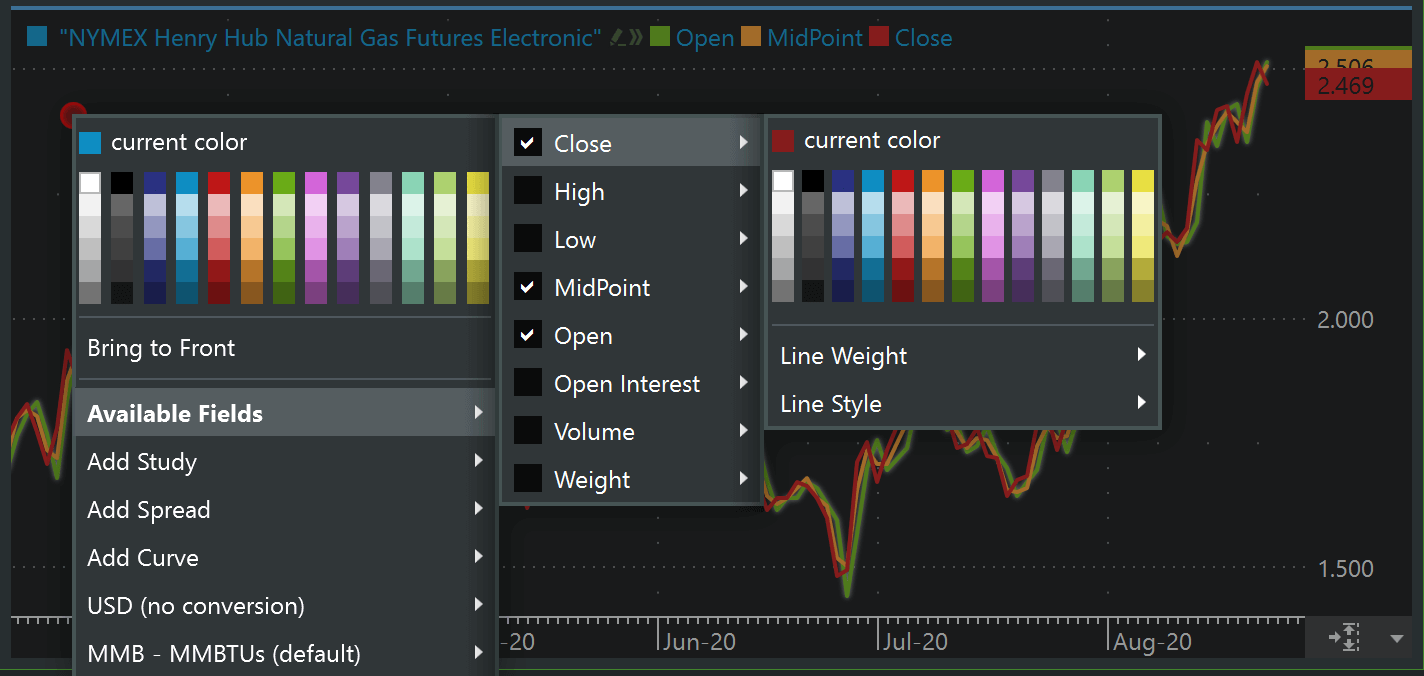
Task: Click the Aug-20 date axis label
Action: point(1152,642)
